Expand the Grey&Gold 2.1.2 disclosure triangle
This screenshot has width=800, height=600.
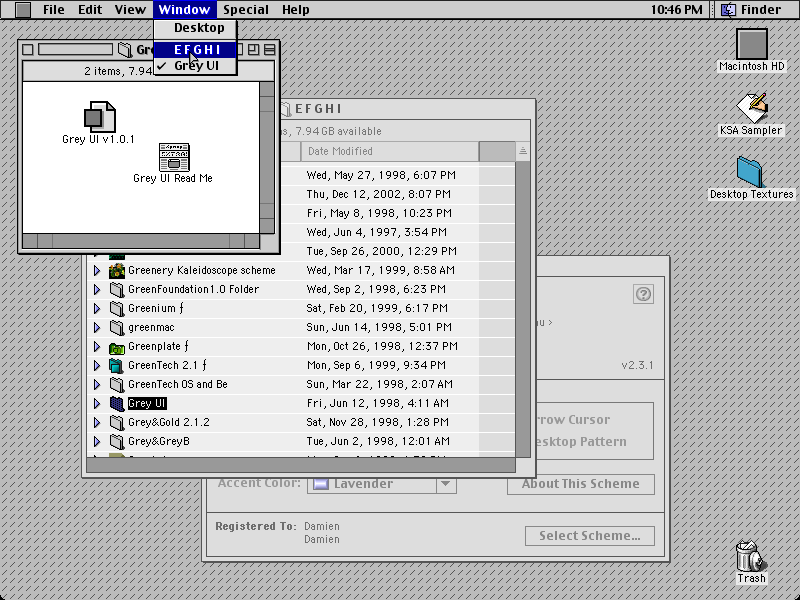tap(97, 422)
